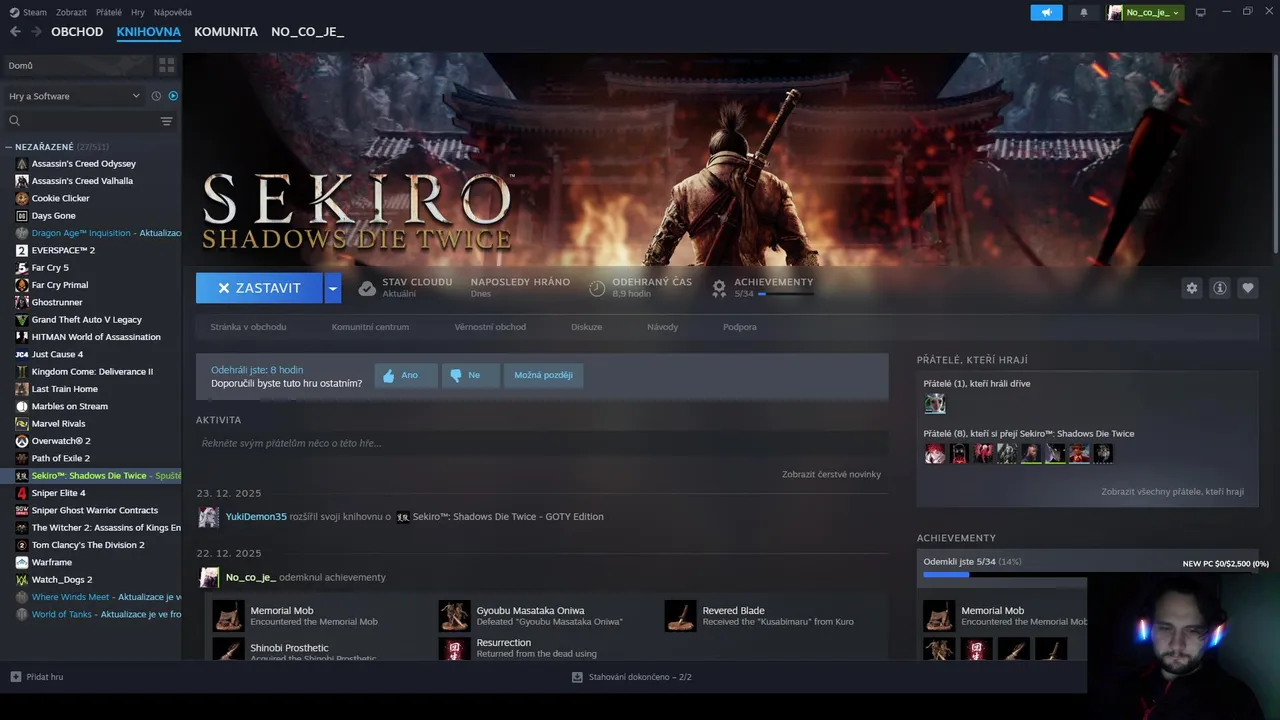Open Návody link

point(662,327)
